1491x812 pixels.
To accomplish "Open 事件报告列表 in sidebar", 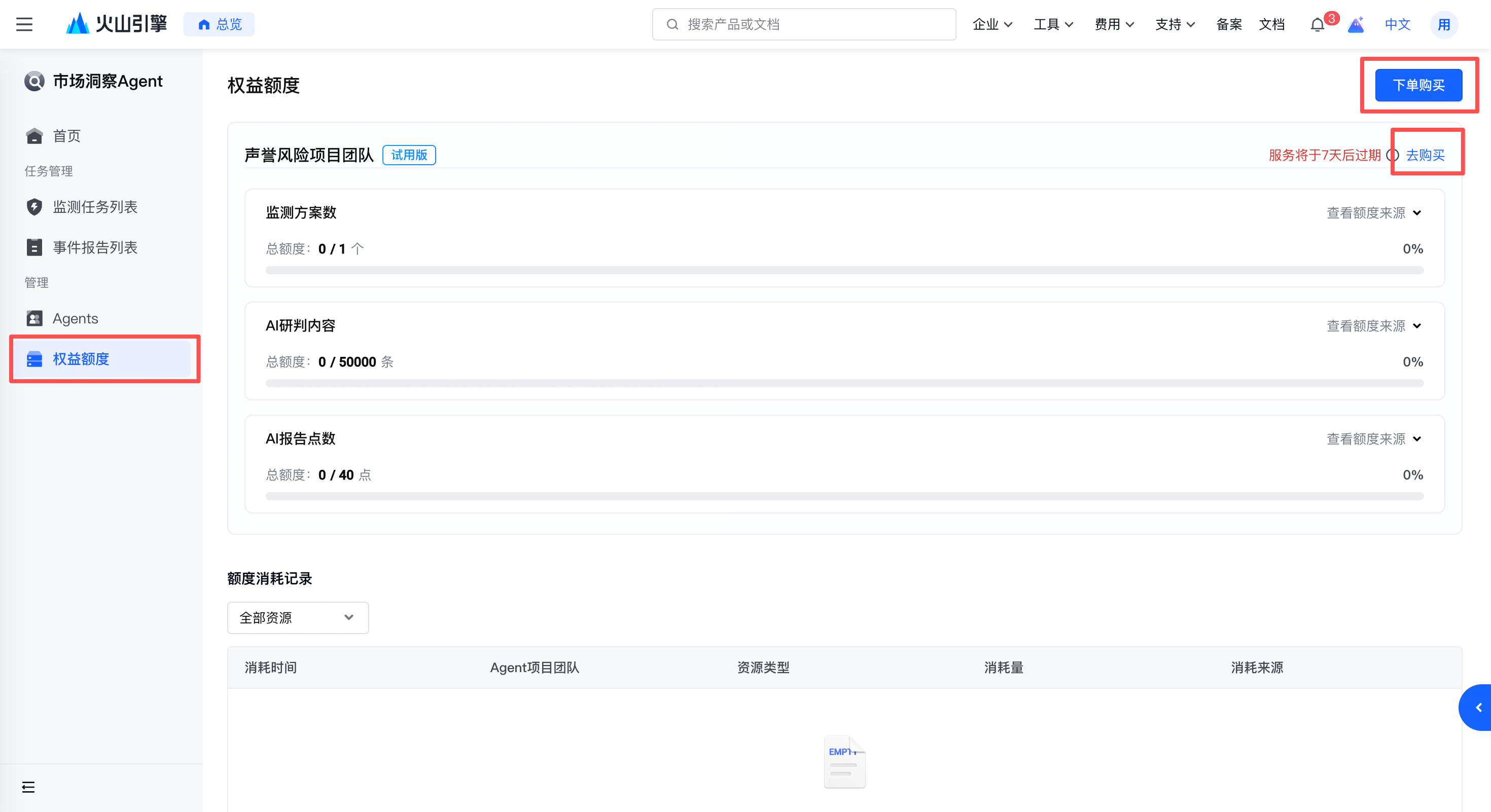I will pos(95,247).
